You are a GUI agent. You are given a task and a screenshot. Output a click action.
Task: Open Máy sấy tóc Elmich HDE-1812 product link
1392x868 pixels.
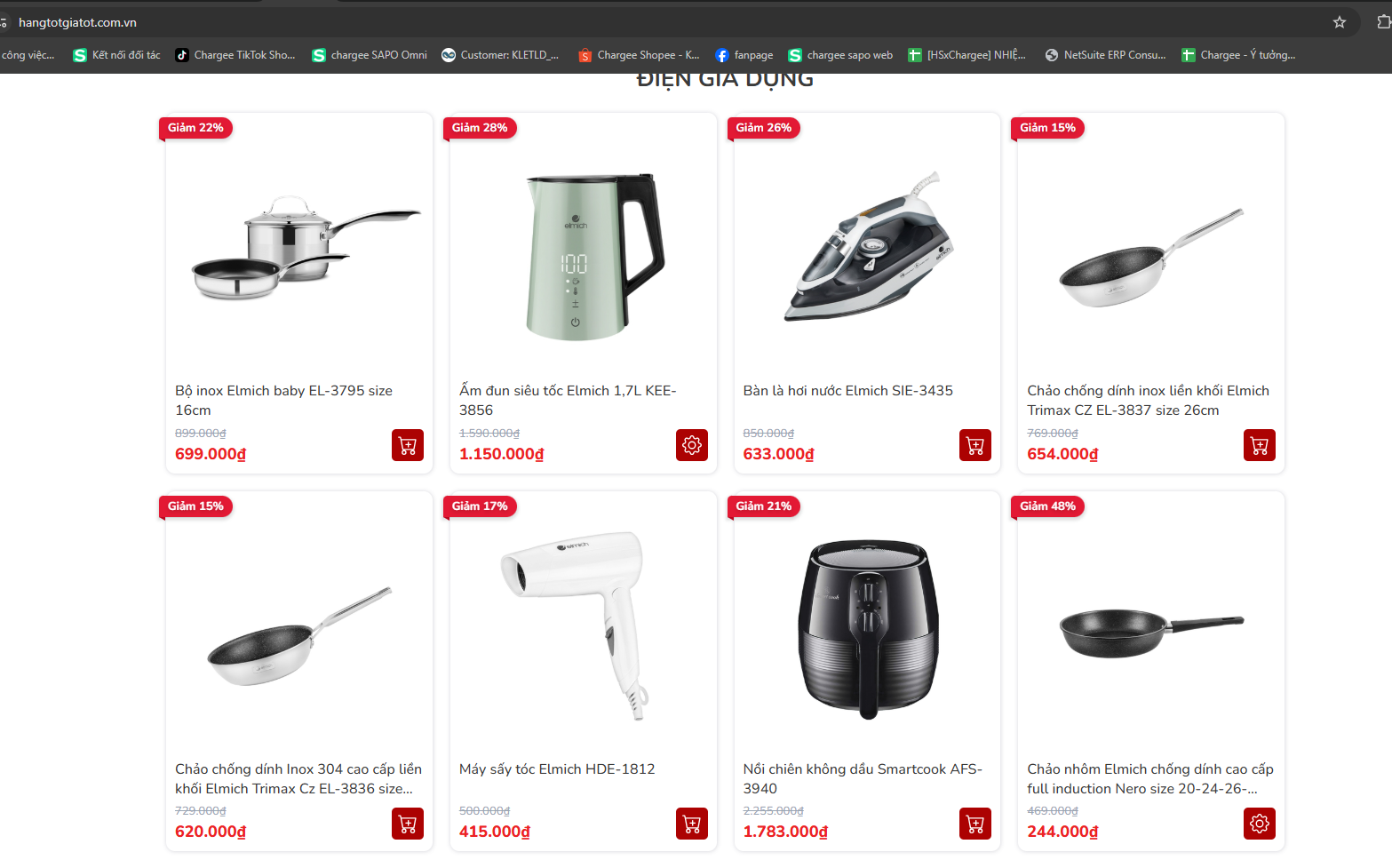[557, 769]
